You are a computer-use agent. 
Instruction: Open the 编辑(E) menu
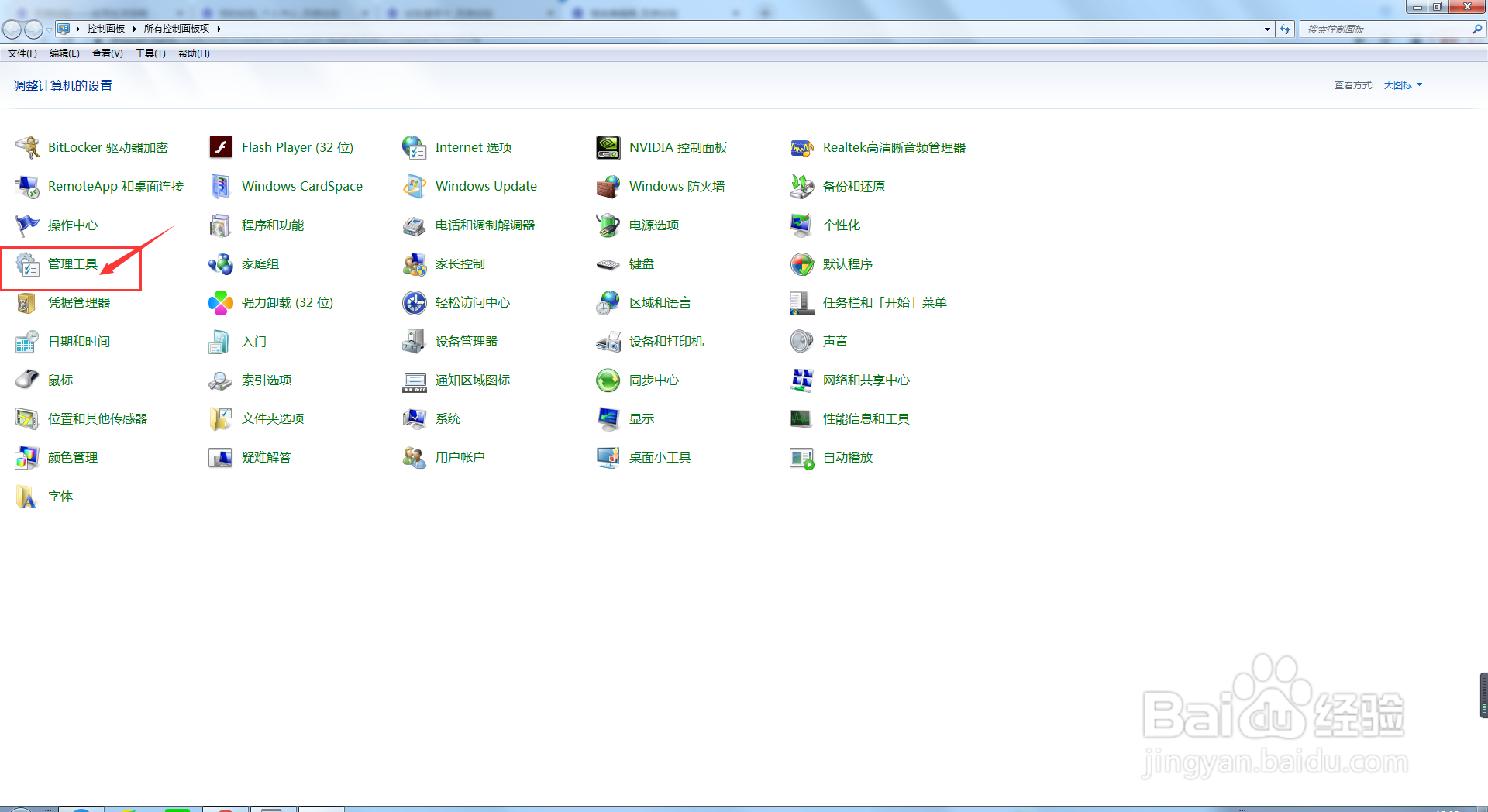64,53
